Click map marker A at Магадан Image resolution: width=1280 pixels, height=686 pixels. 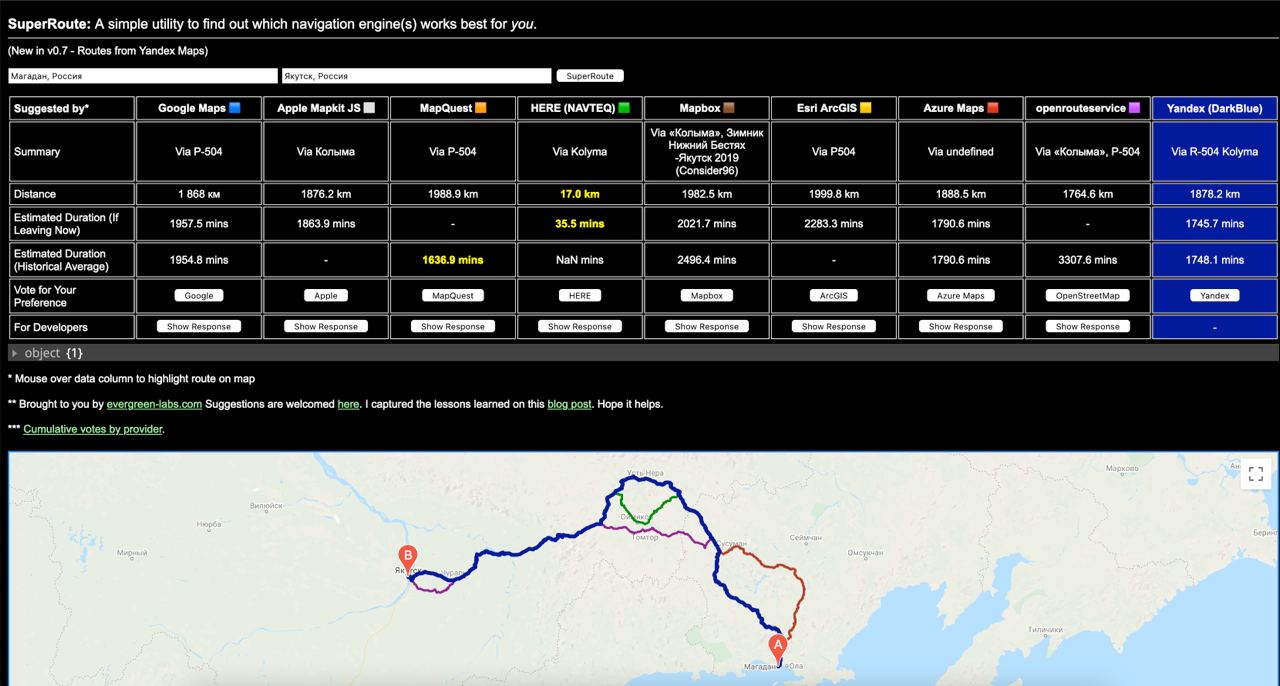point(778,650)
